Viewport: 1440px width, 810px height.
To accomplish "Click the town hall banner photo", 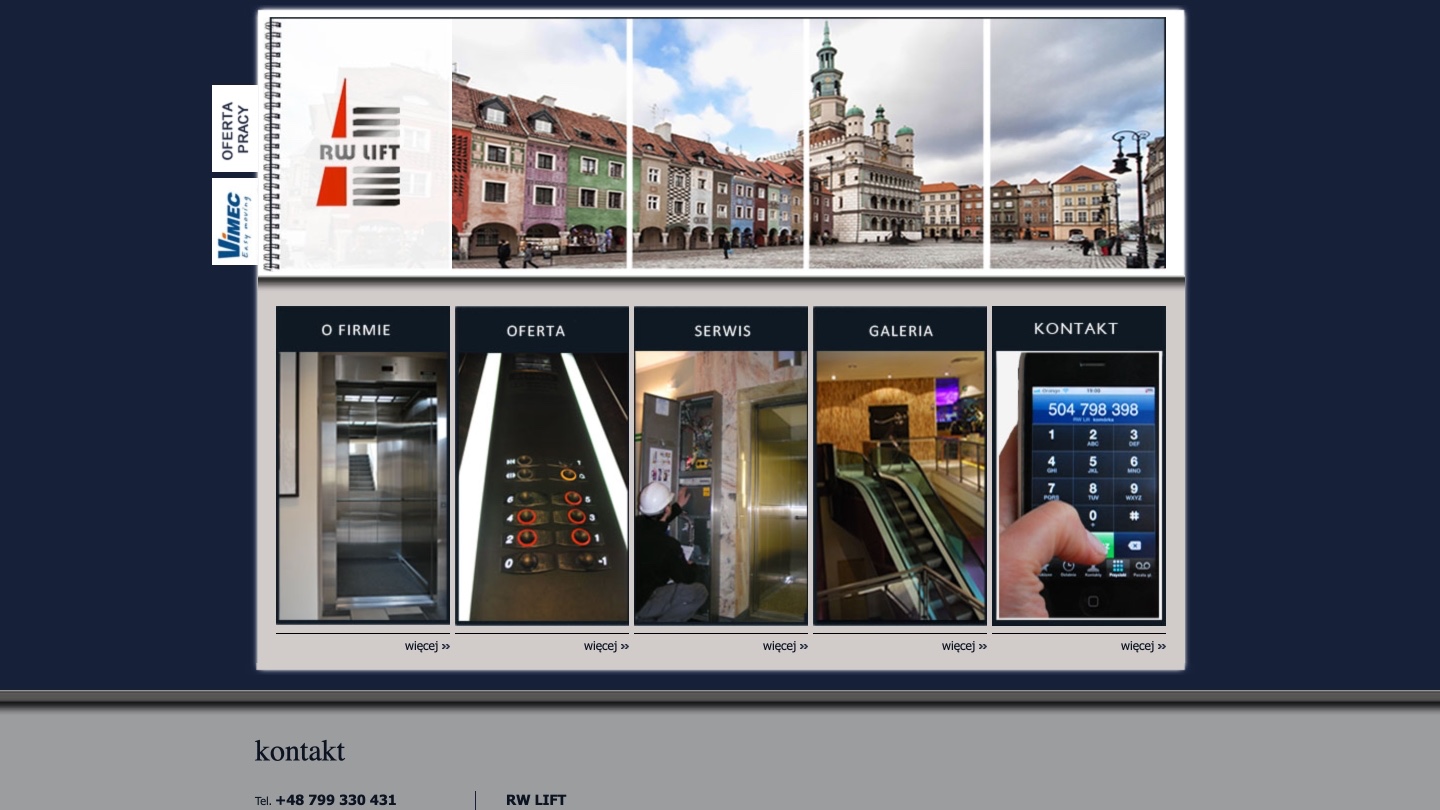I will (x=896, y=143).
